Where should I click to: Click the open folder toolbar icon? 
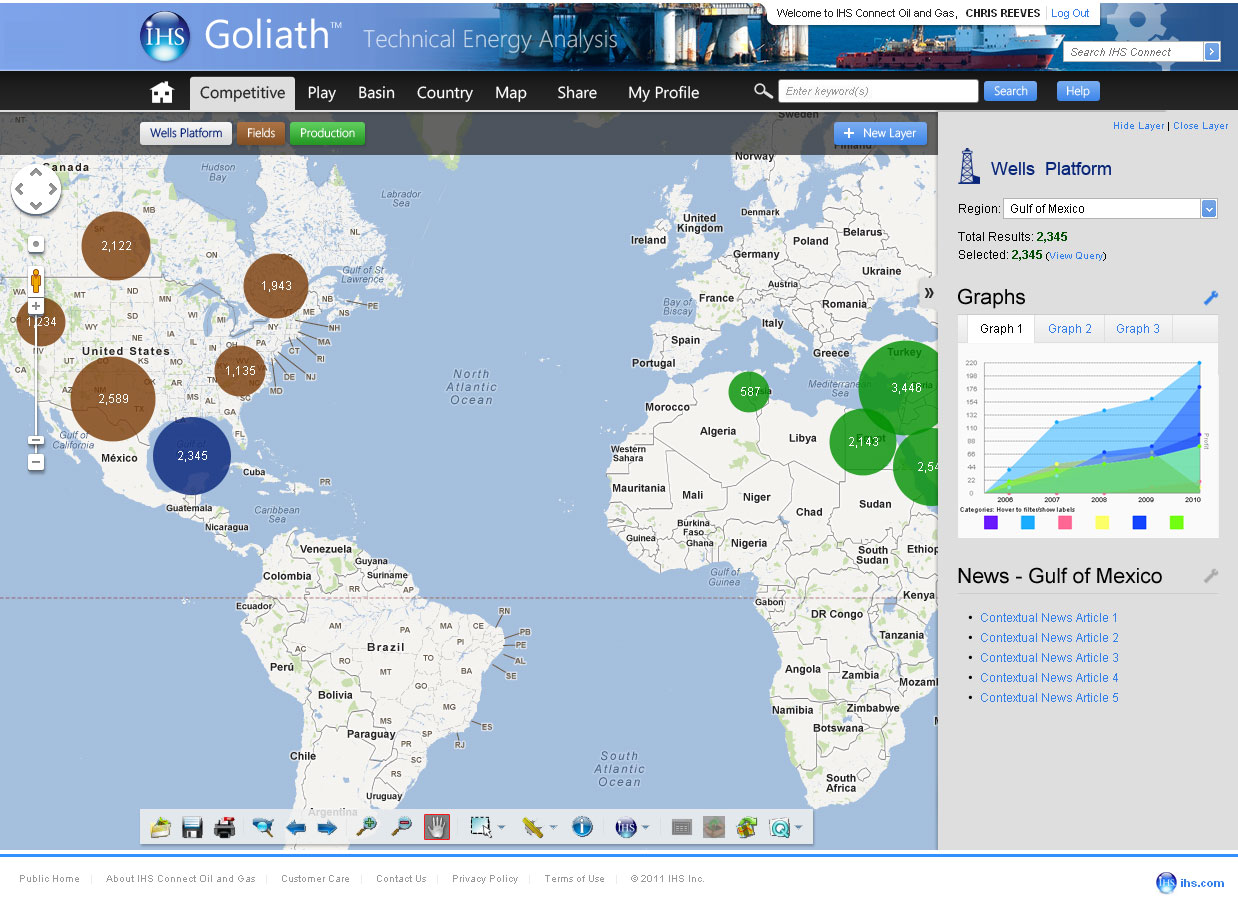(x=161, y=827)
